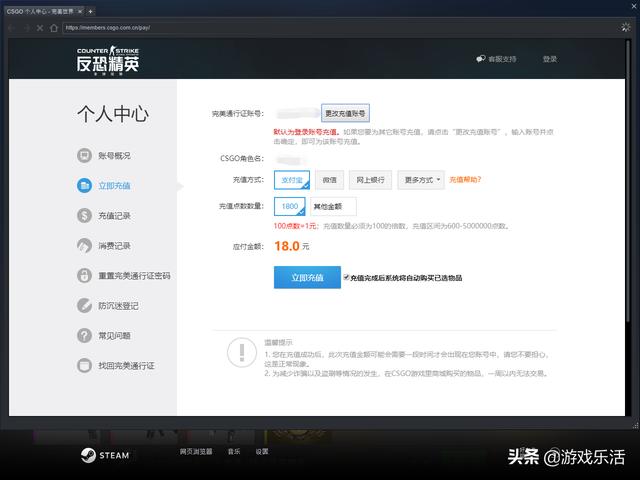Open 设置 in the Steam bottom bar
This screenshot has width=640, height=480.
click(x=262, y=451)
